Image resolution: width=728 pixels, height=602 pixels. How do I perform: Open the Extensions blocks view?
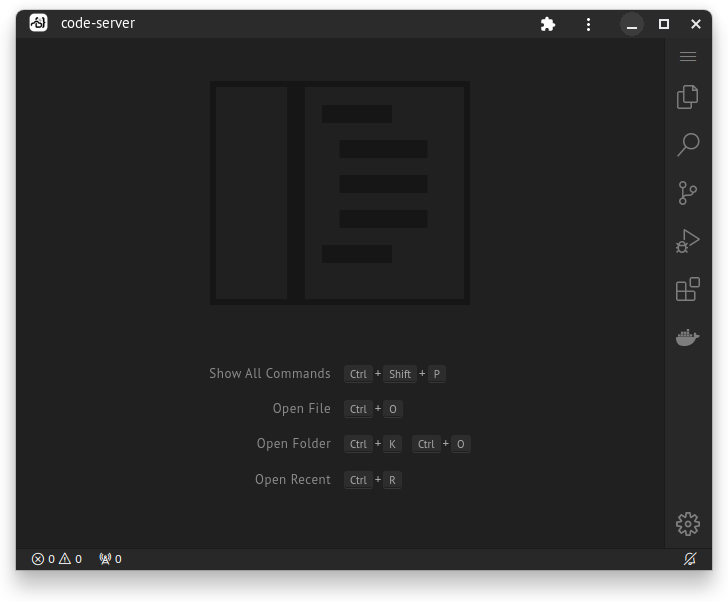[x=688, y=289]
